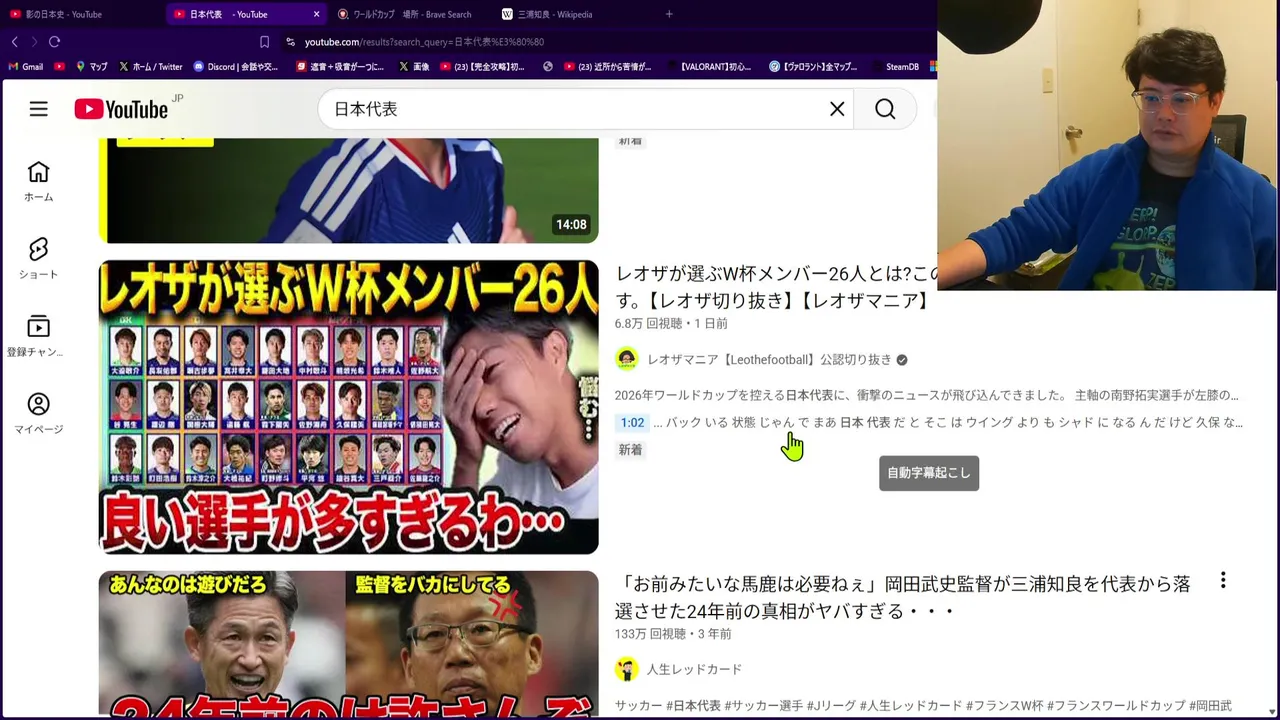Open the ホーム / Twitter bookmark

(x=150, y=67)
